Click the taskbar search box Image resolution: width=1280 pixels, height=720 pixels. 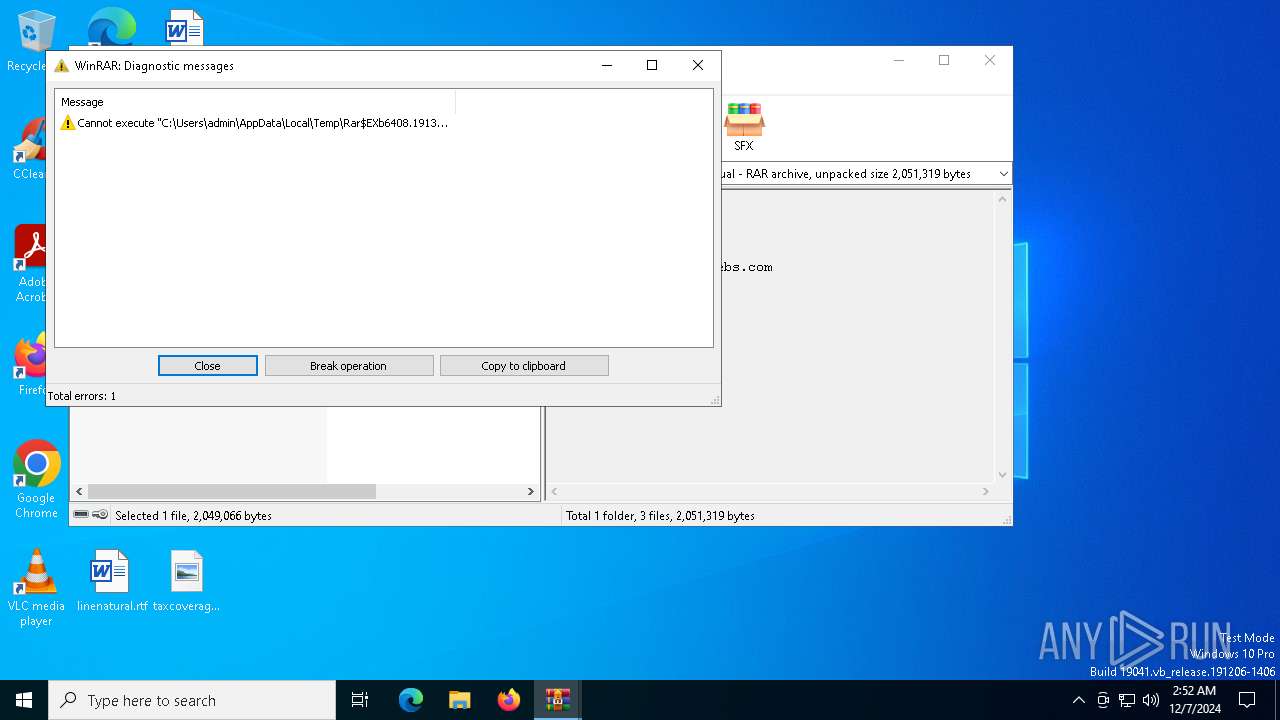tap(192, 700)
